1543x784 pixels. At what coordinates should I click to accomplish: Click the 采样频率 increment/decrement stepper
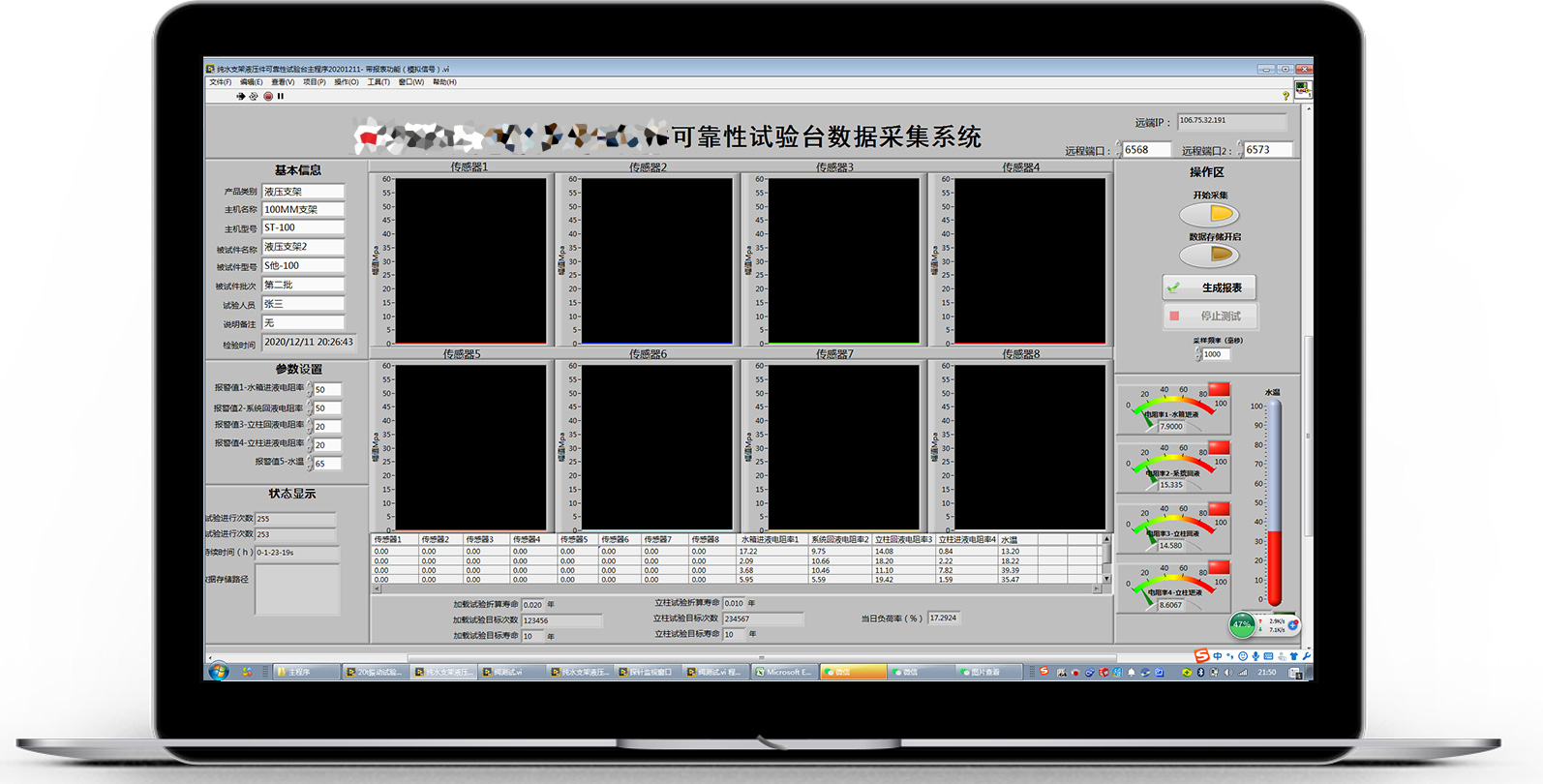pos(1198,355)
